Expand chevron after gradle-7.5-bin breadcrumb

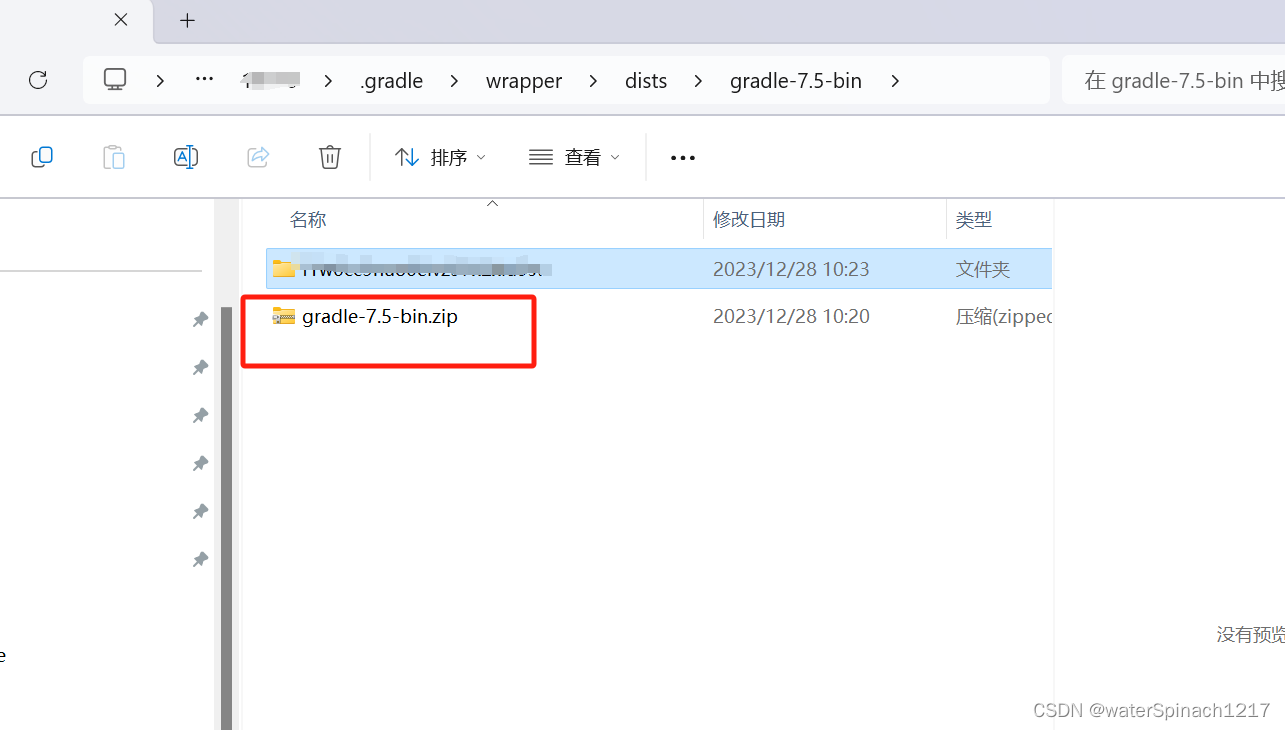pyautogui.click(x=895, y=80)
